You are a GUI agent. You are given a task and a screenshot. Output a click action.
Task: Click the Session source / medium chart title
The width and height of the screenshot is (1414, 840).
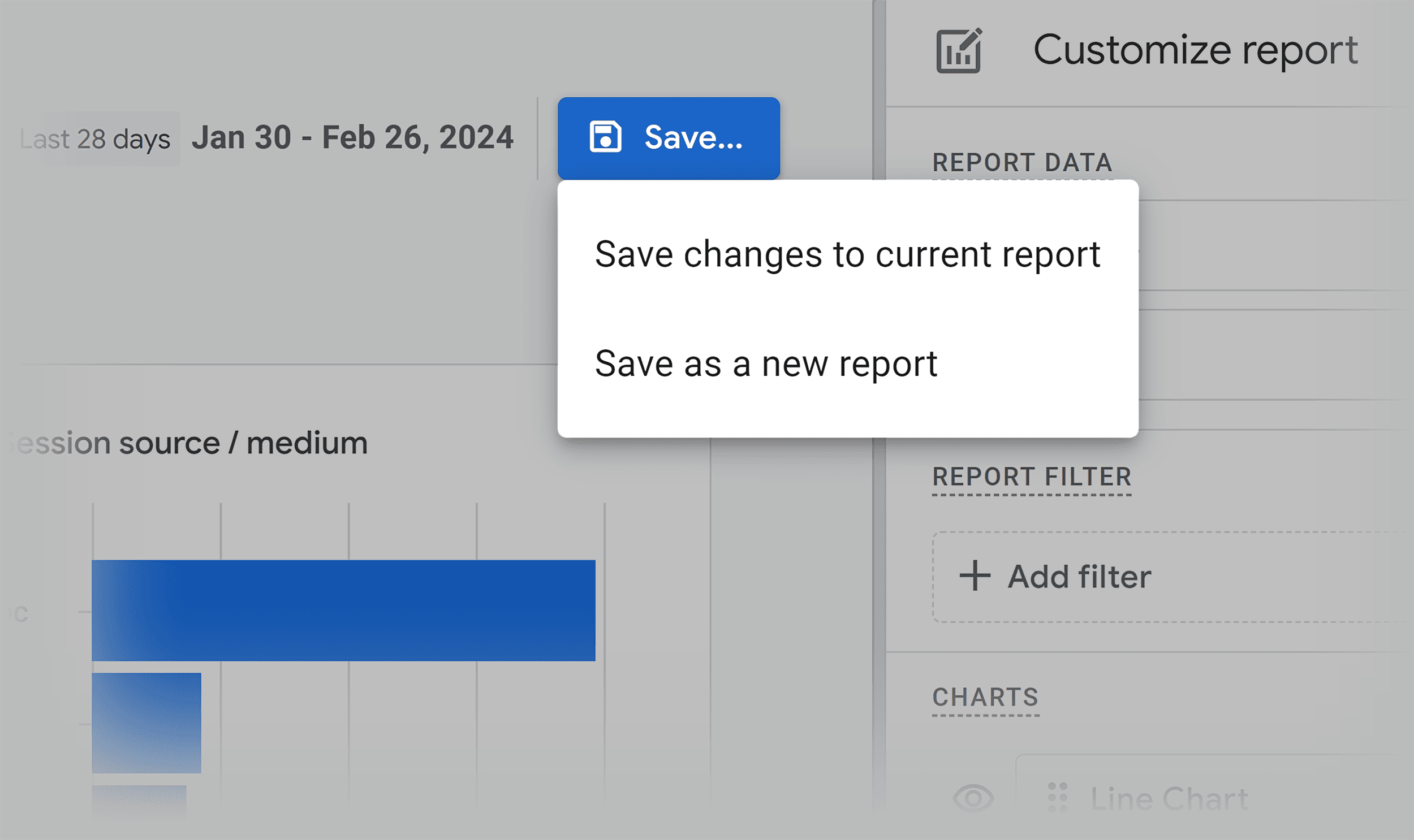pos(188,443)
